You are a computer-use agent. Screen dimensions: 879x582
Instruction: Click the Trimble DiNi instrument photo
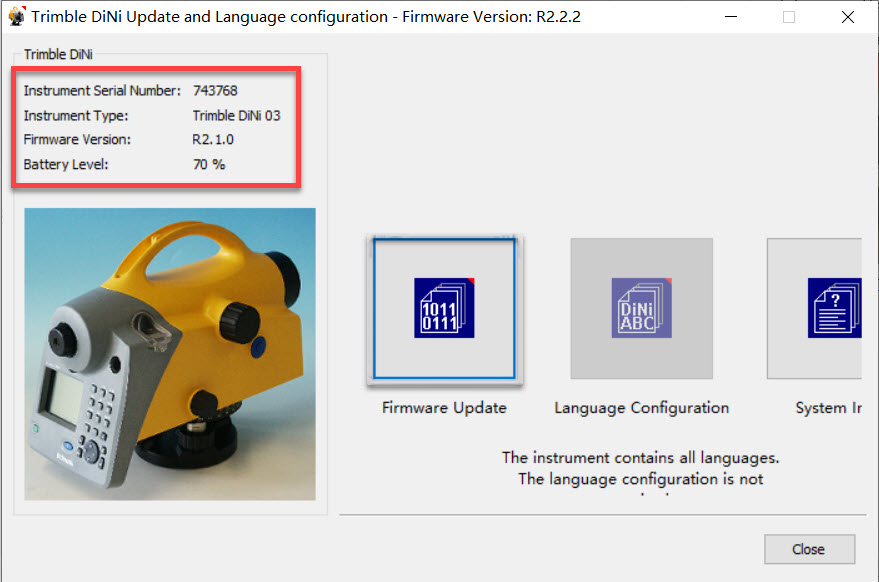(170, 354)
